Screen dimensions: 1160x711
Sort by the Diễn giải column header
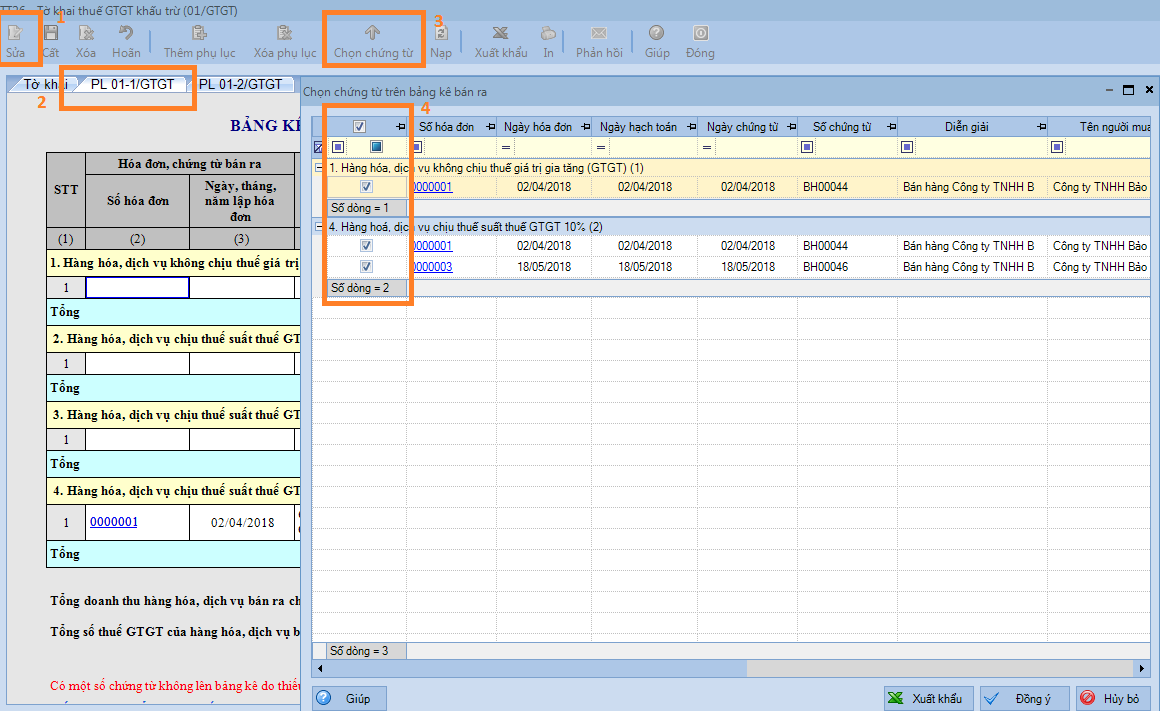966,127
